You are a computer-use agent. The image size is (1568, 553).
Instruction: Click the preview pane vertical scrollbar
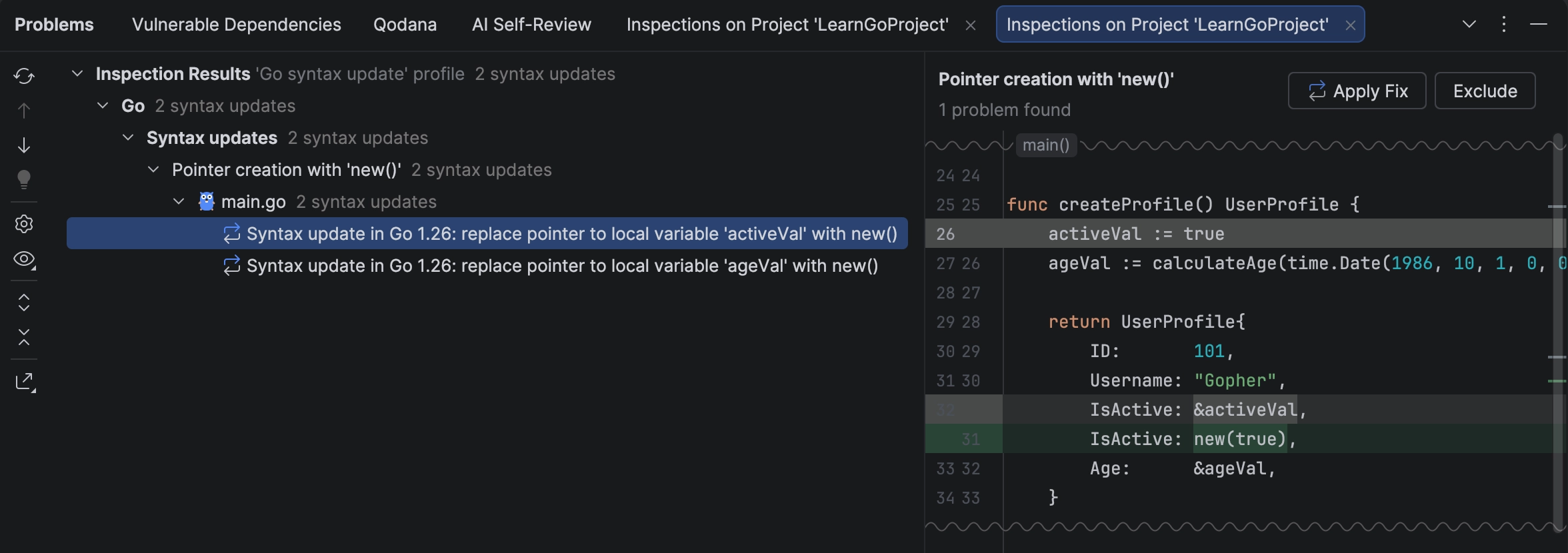(x=1558, y=333)
